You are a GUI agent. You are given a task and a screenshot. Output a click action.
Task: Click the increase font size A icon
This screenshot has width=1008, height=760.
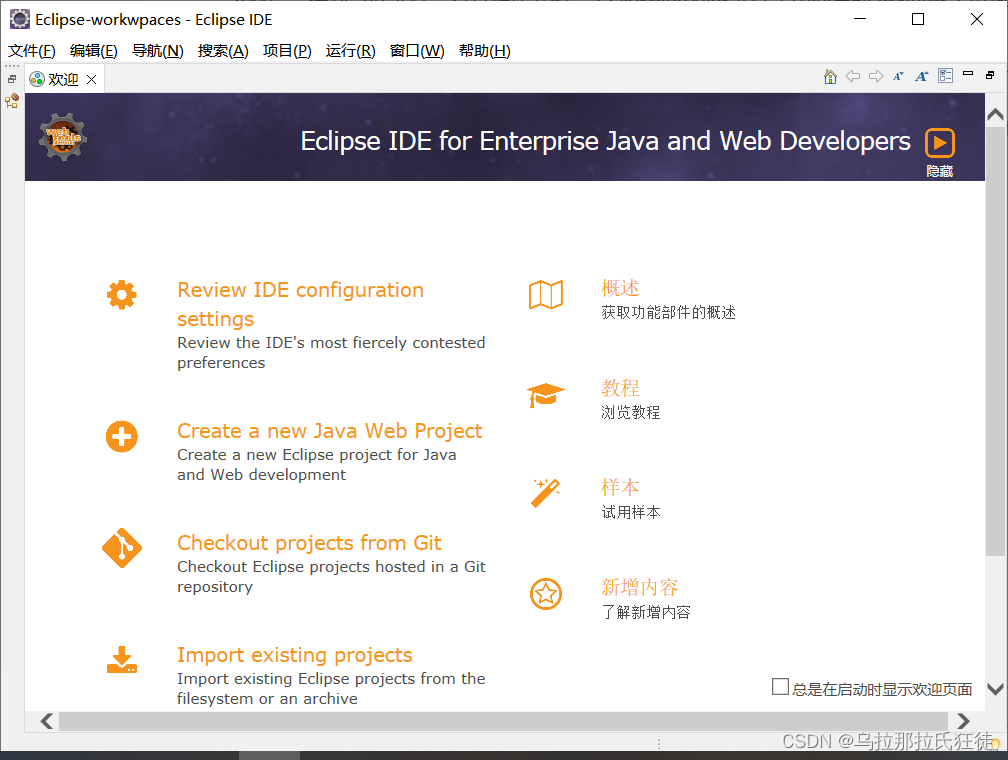(x=921, y=76)
